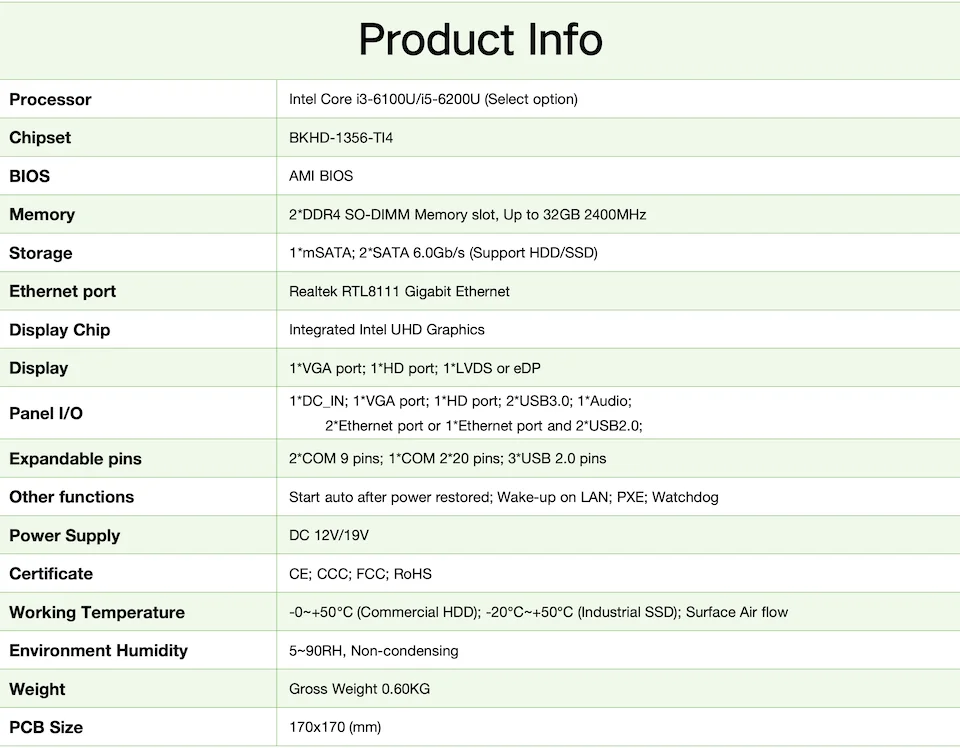
Task: Click the Product Info heading
Action: [480, 40]
